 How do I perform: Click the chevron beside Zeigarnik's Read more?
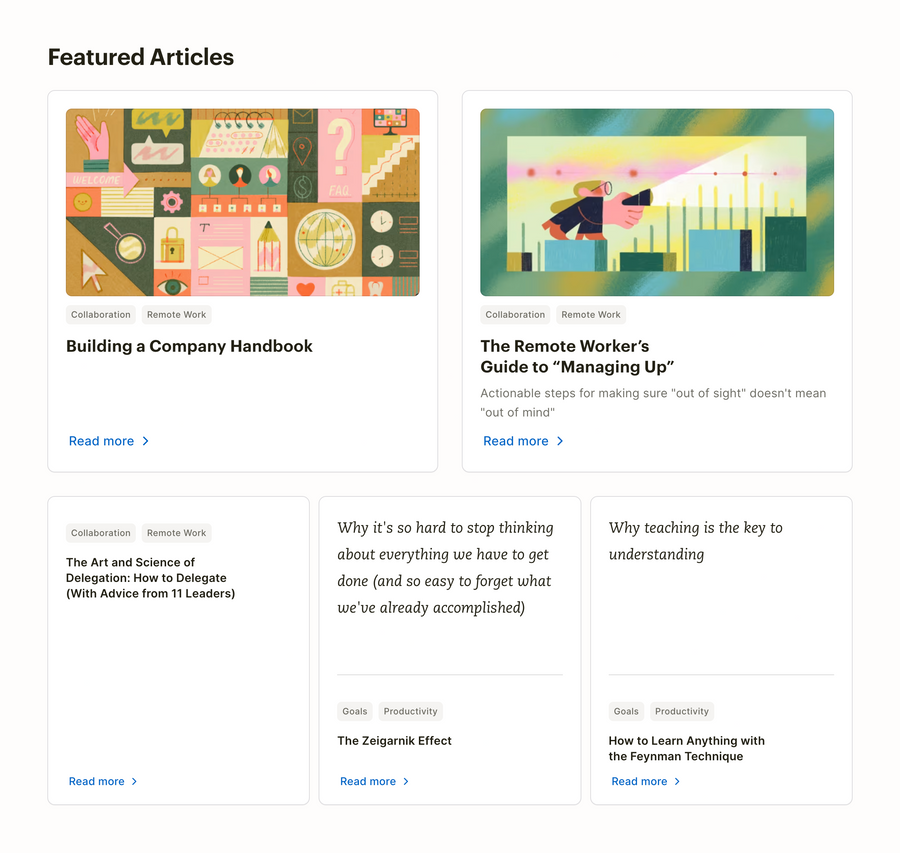click(408, 781)
